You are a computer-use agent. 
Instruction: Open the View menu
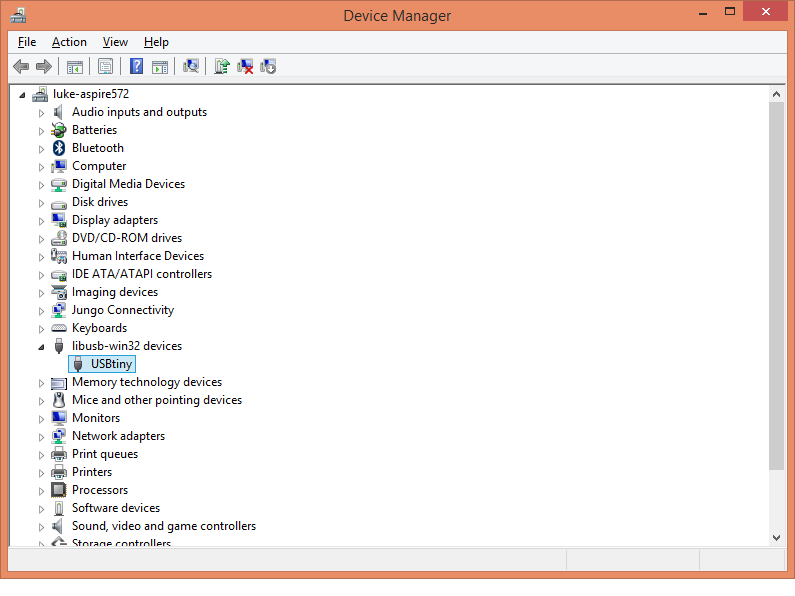click(115, 42)
